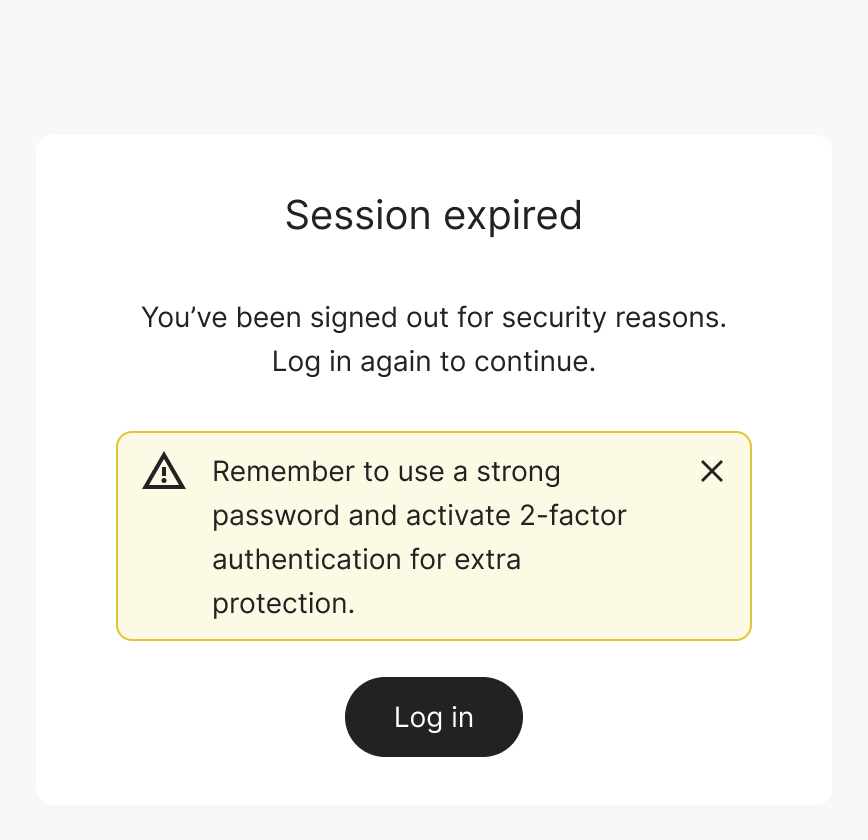Screen dimensions: 868x840
Task: Dismiss the security reminder with the X icon
Action: [x=712, y=472]
